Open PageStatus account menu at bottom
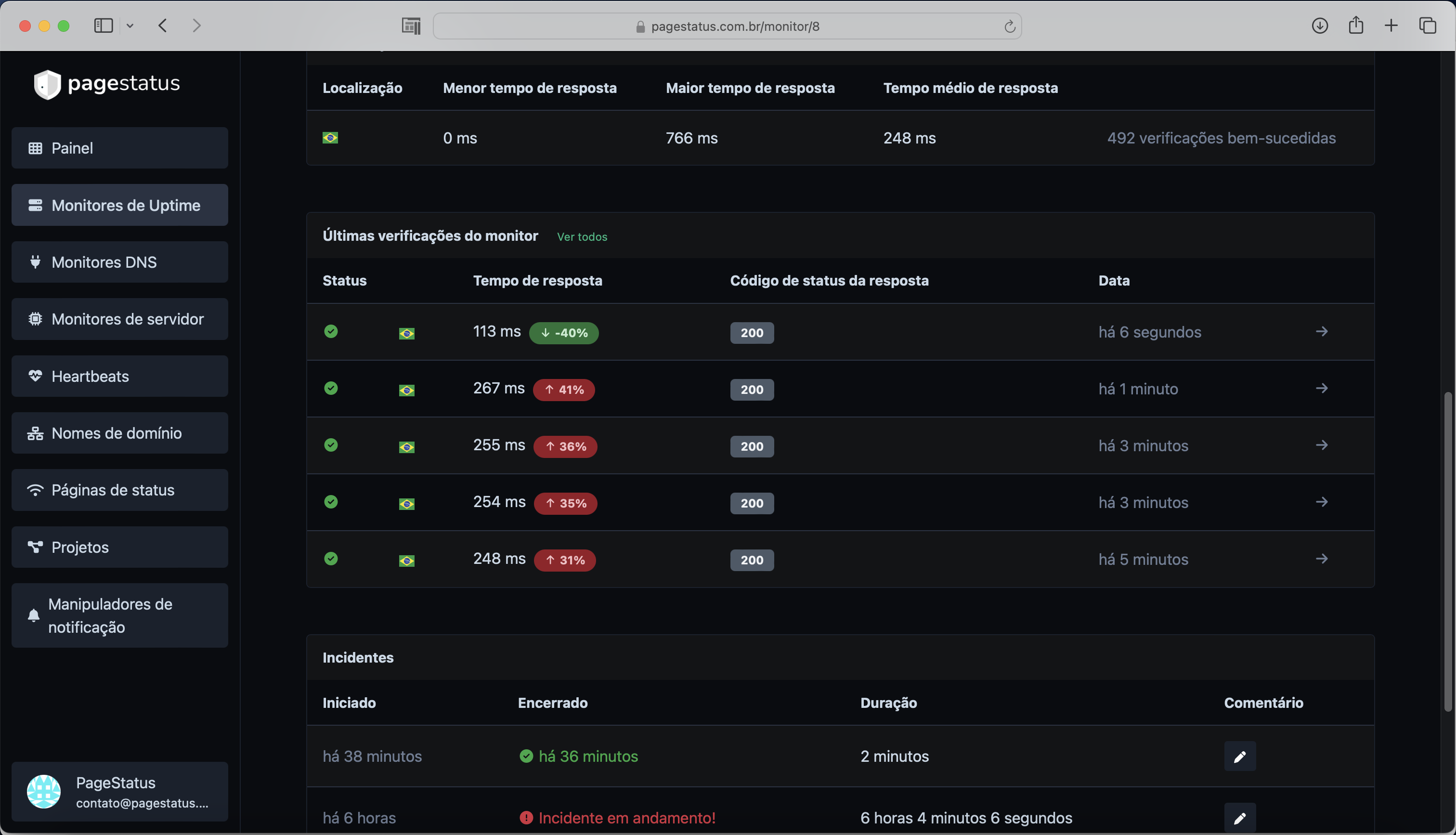This screenshot has height=835, width=1456. (120, 791)
